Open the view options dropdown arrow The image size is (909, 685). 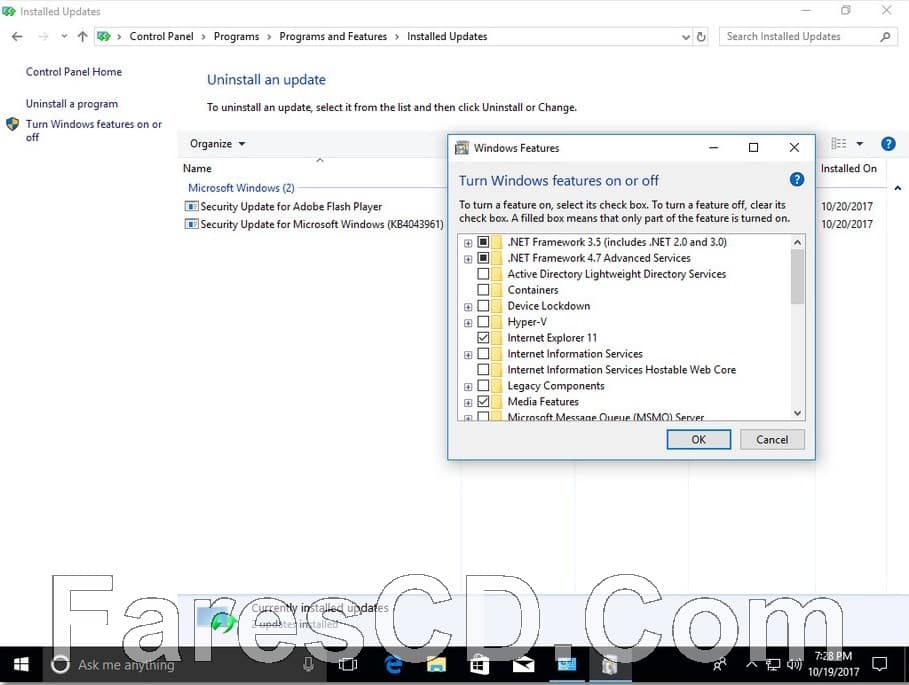(860, 144)
